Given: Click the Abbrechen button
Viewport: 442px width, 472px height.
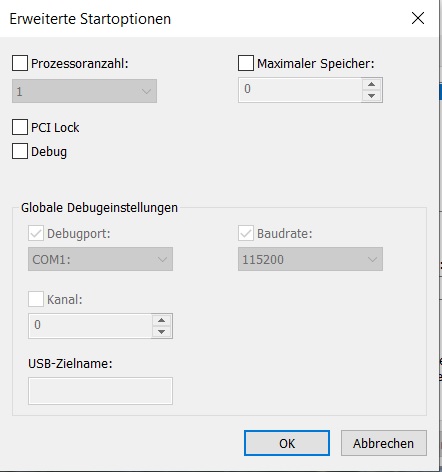Looking at the screenshot, I should tap(384, 443).
